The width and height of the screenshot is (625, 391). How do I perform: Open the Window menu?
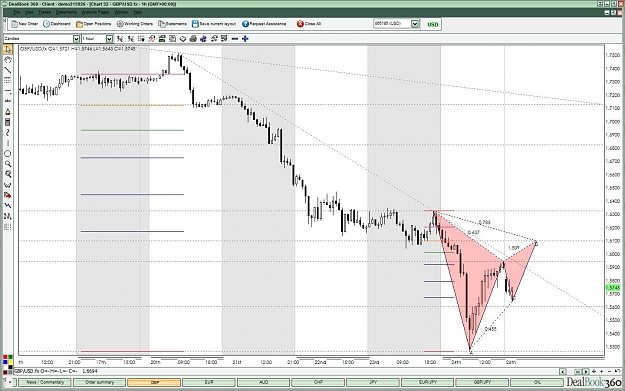122,12
